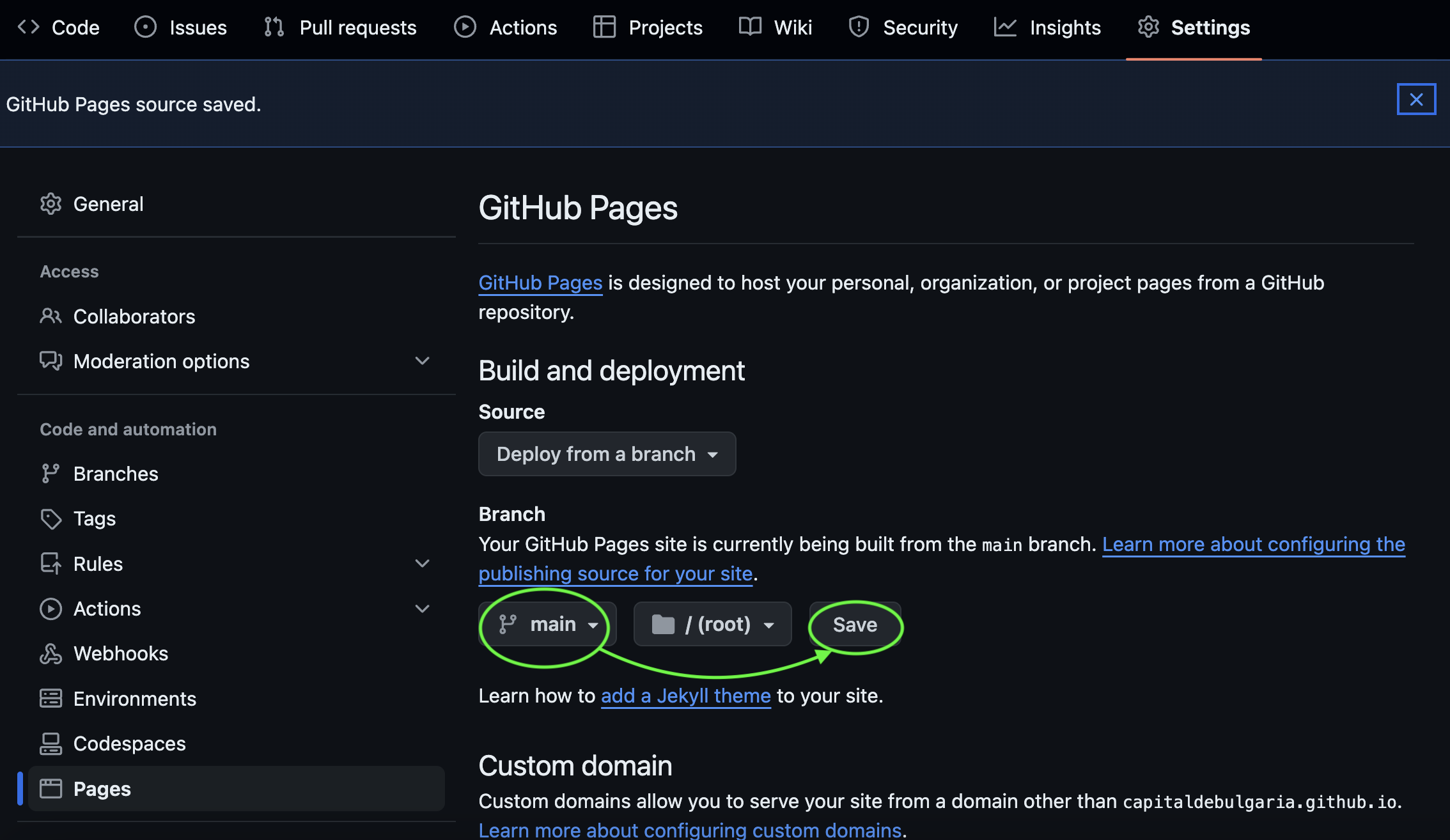This screenshot has width=1450, height=840.
Task: Click the Moderation options comment icon
Action: point(51,361)
